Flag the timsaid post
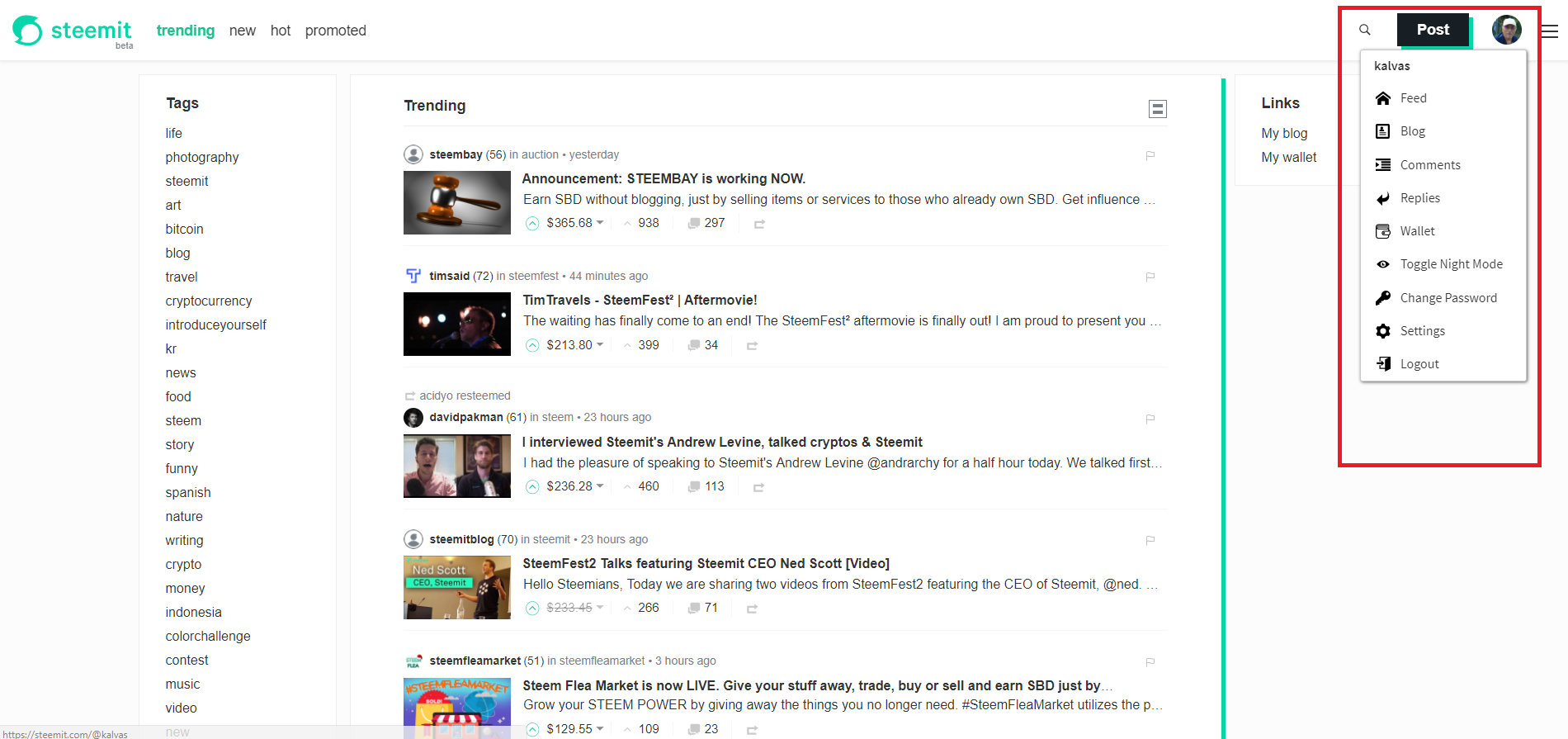The width and height of the screenshot is (1568, 739). (x=1150, y=277)
